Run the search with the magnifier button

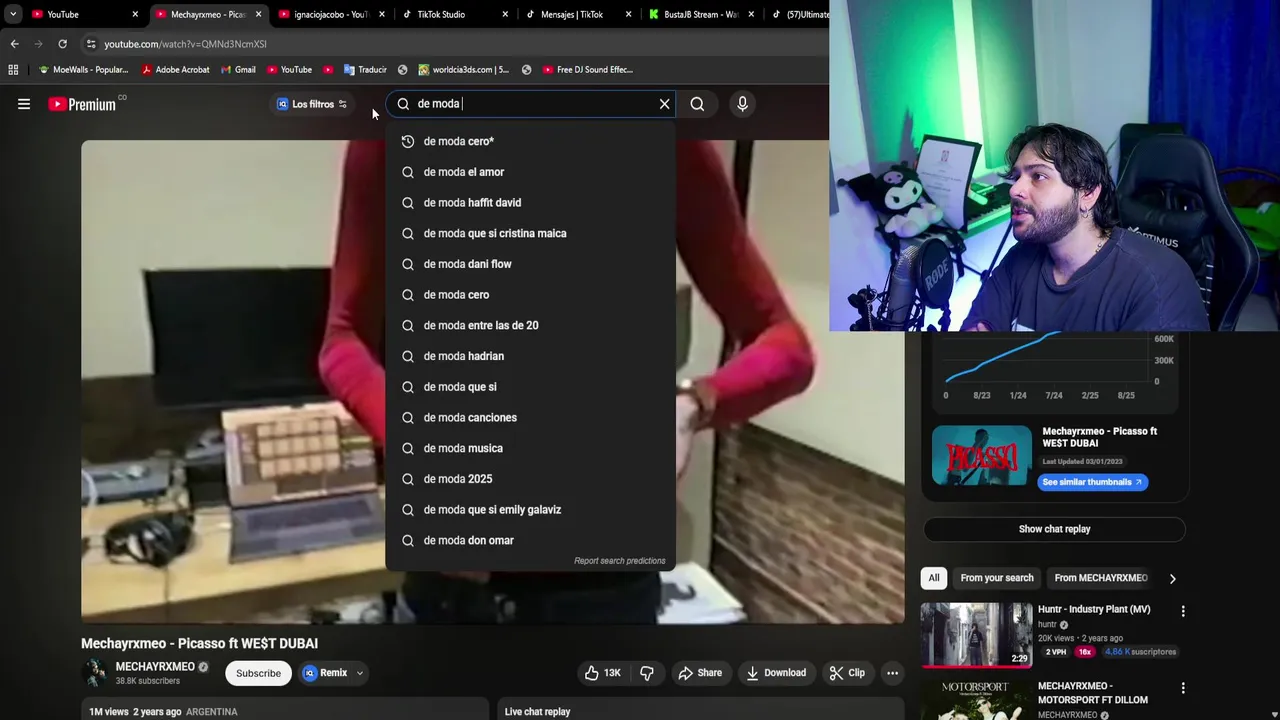coord(697,104)
